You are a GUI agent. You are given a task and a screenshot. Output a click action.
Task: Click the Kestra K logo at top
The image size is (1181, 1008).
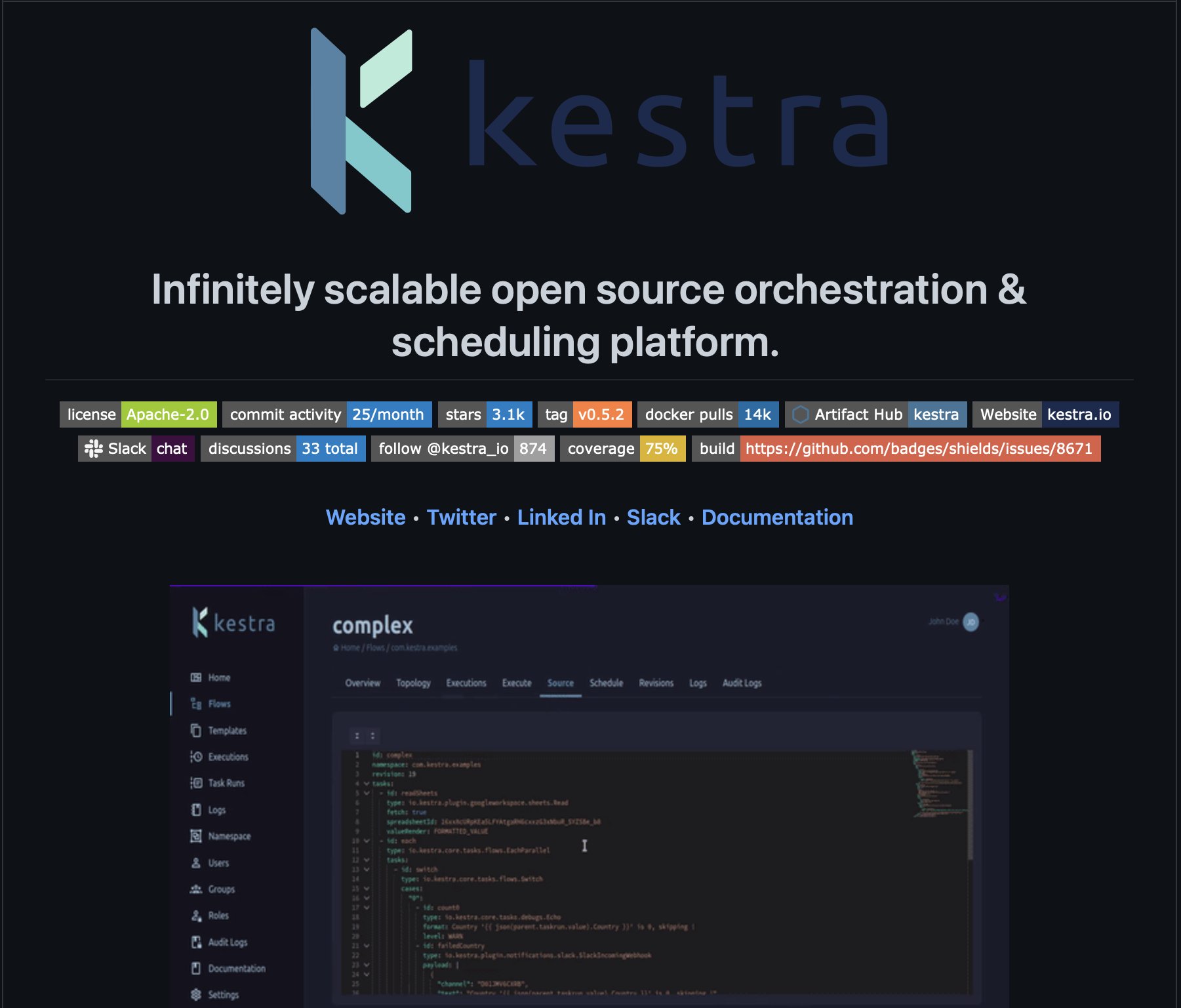pyautogui.click(x=361, y=121)
